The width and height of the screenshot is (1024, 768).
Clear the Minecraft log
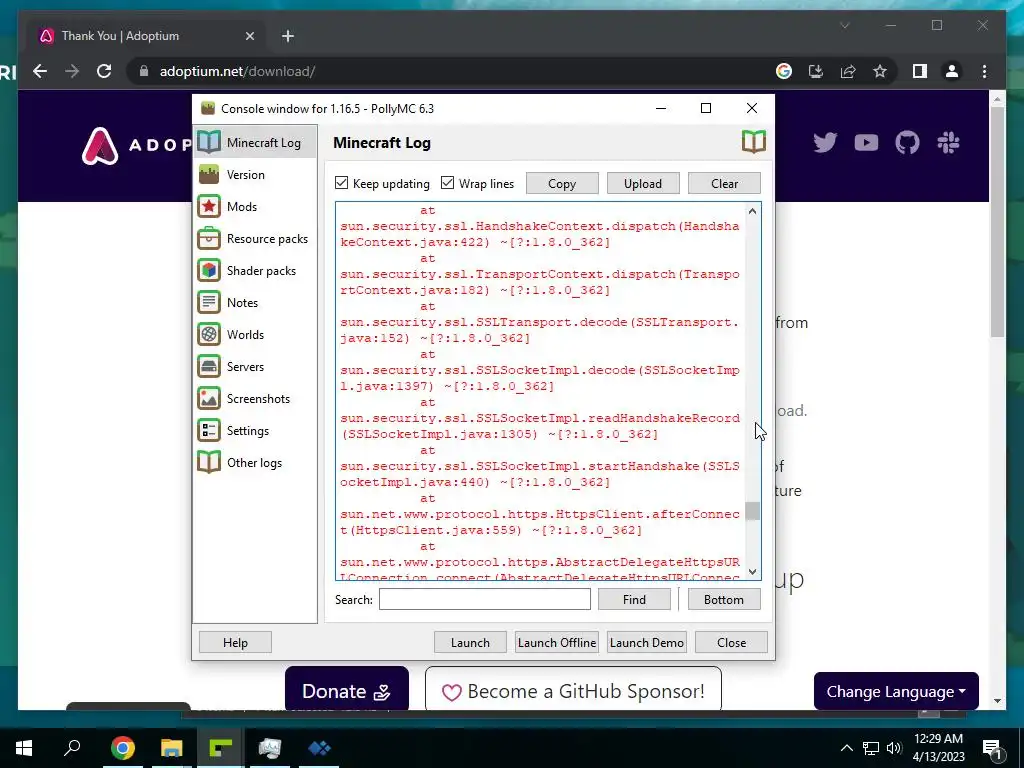point(724,184)
